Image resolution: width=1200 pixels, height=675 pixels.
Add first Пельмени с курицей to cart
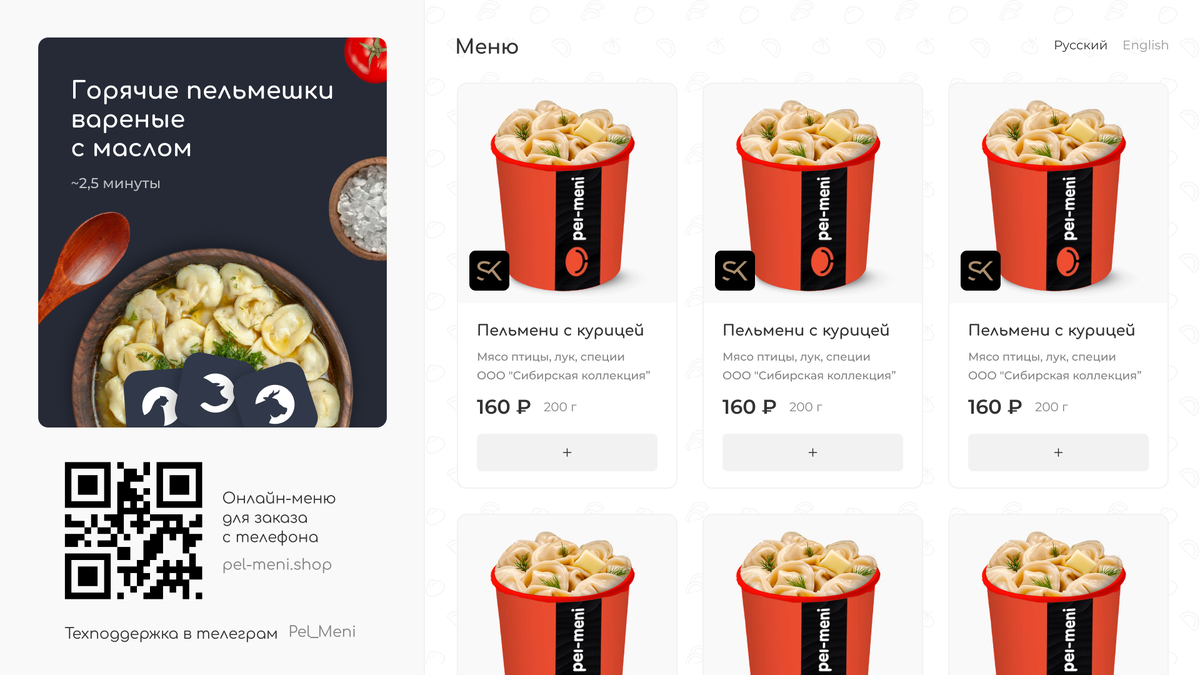click(x=567, y=452)
